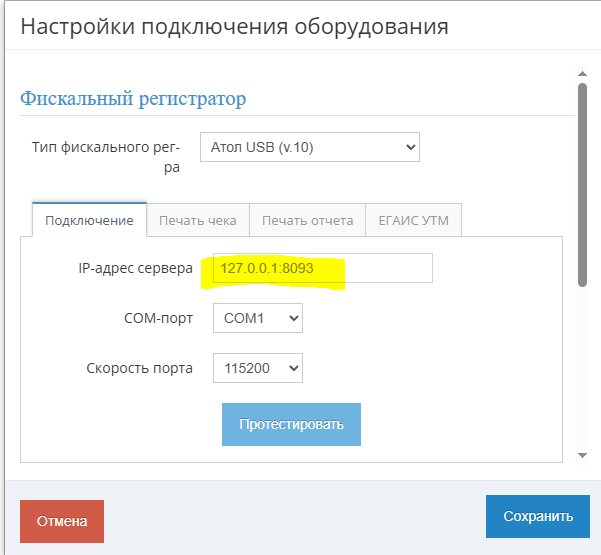Image resolution: width=601 pixels, height=555 pixels.
Task: Click the IP-адрес сервера label
Action: [135, 268]
